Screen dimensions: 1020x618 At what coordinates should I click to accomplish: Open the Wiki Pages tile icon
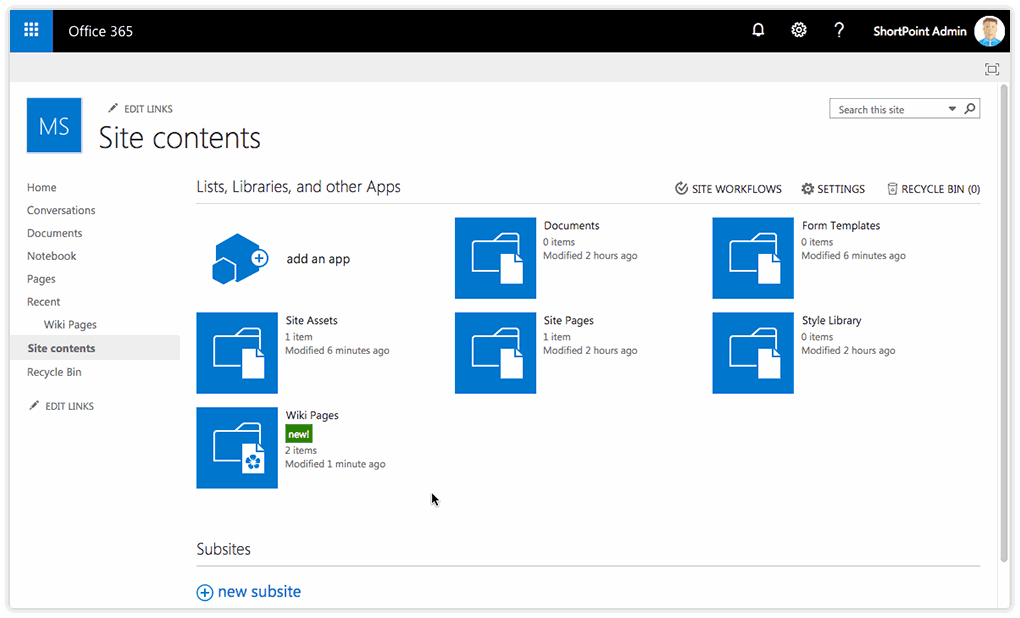(x=237, y=448)
